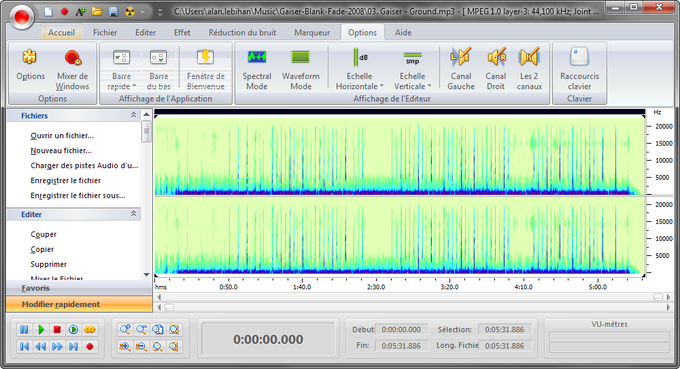Select Canal Gauche only
The image size is (680, 369).
pyautogui.click(x=461, y=69)
